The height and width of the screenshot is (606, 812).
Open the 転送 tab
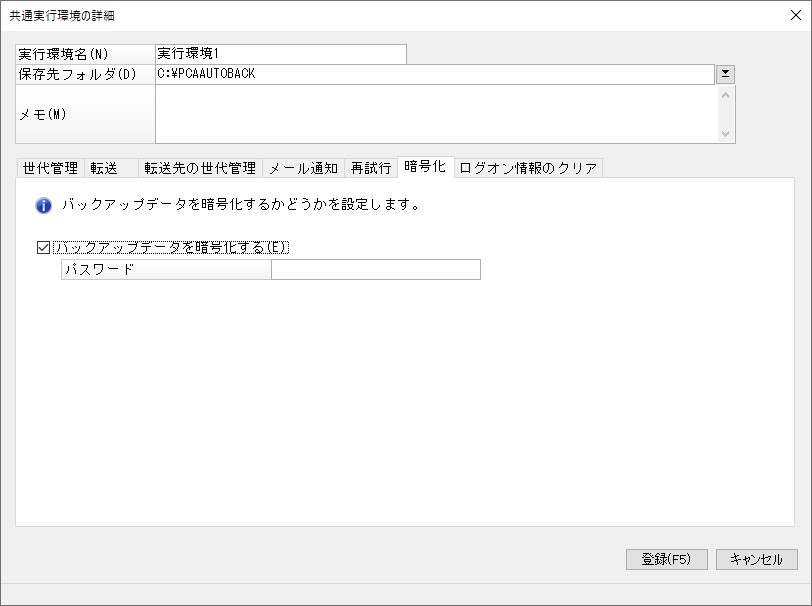coord(111,168)
